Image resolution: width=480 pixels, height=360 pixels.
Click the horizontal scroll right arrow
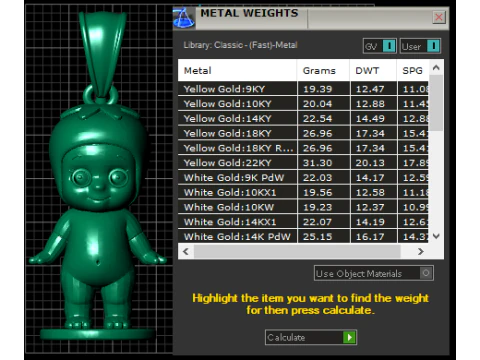click(x=421, y=251)
